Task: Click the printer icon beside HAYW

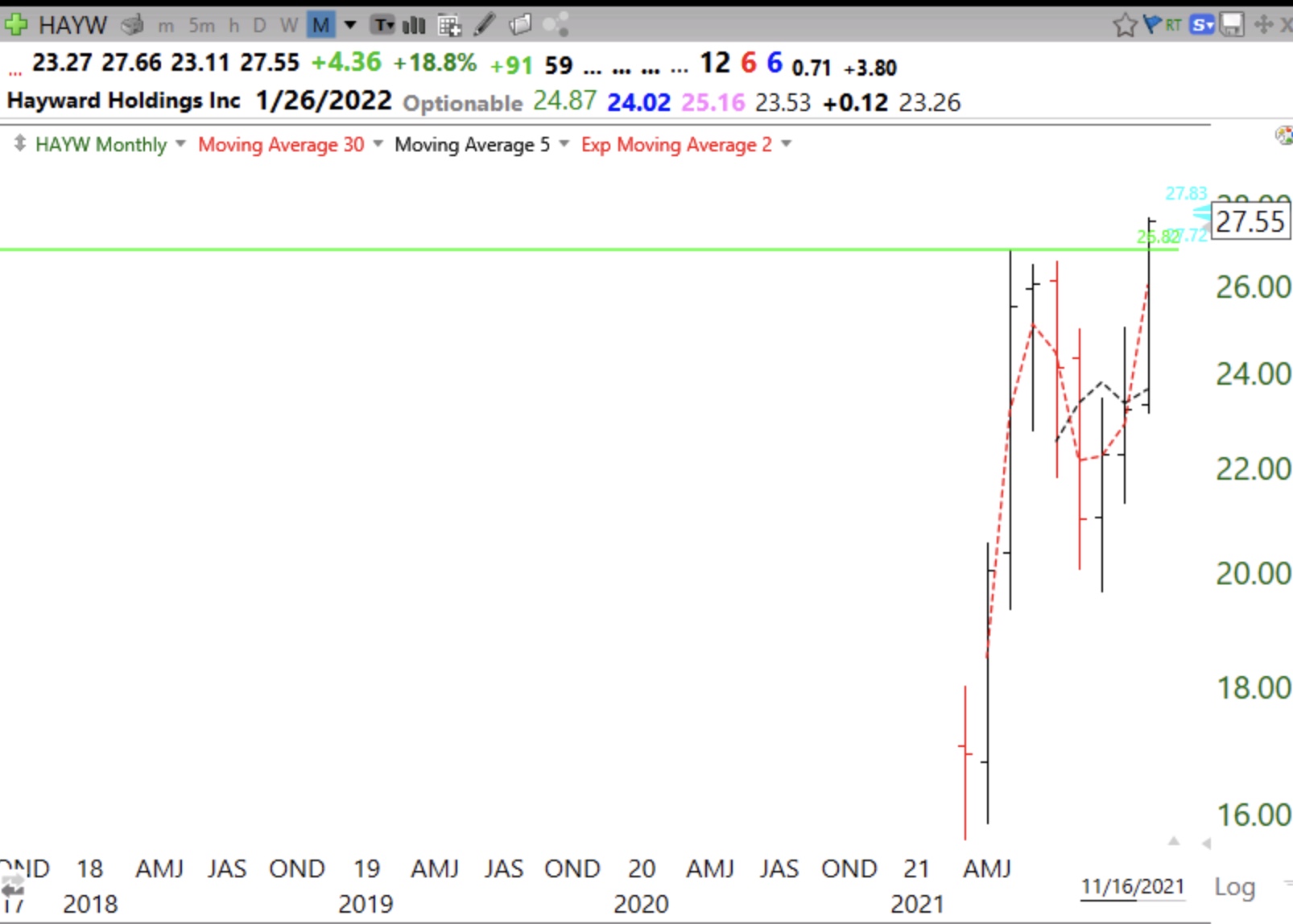Action: coord(132,25)
